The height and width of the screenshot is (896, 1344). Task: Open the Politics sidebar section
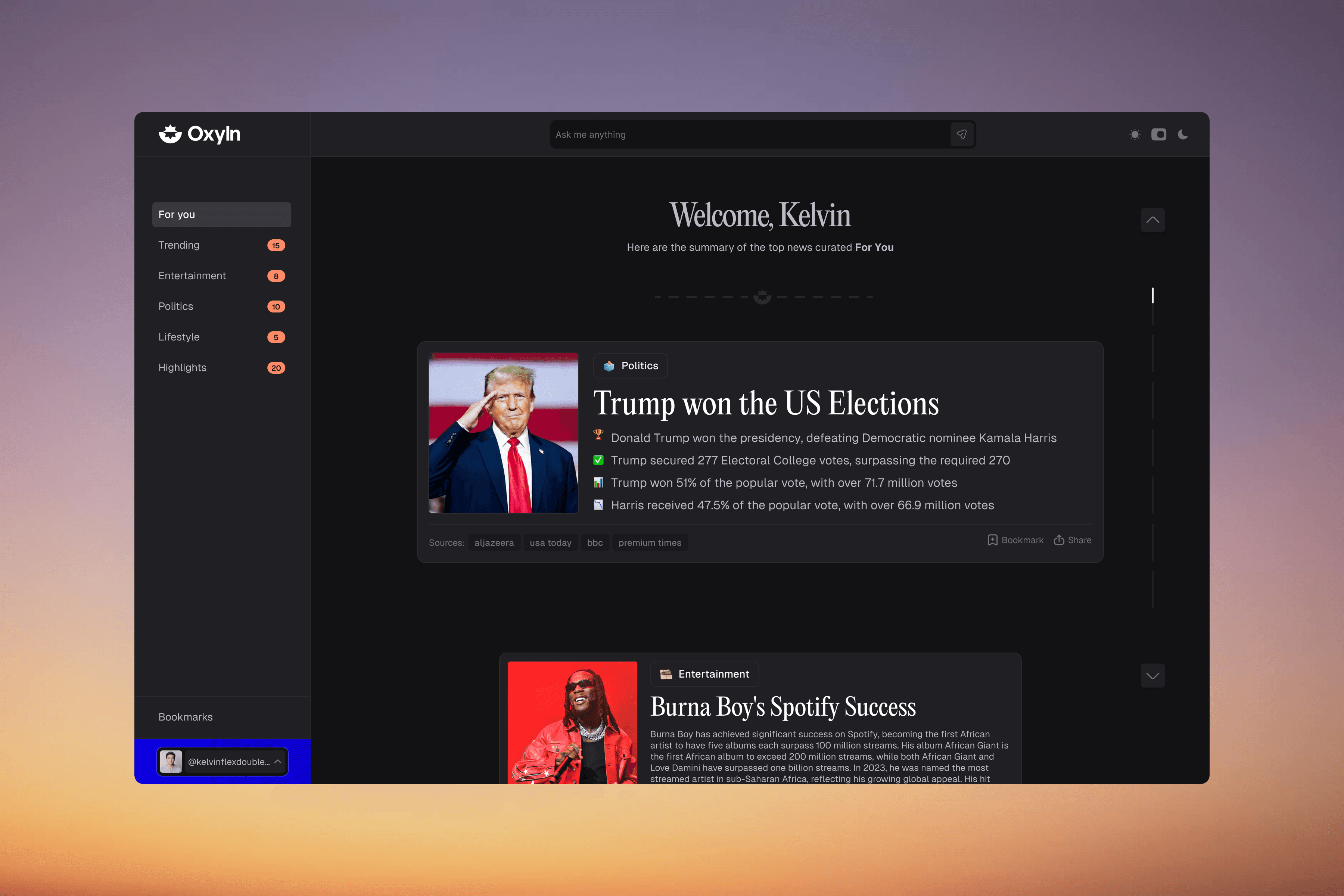point(176,306)
